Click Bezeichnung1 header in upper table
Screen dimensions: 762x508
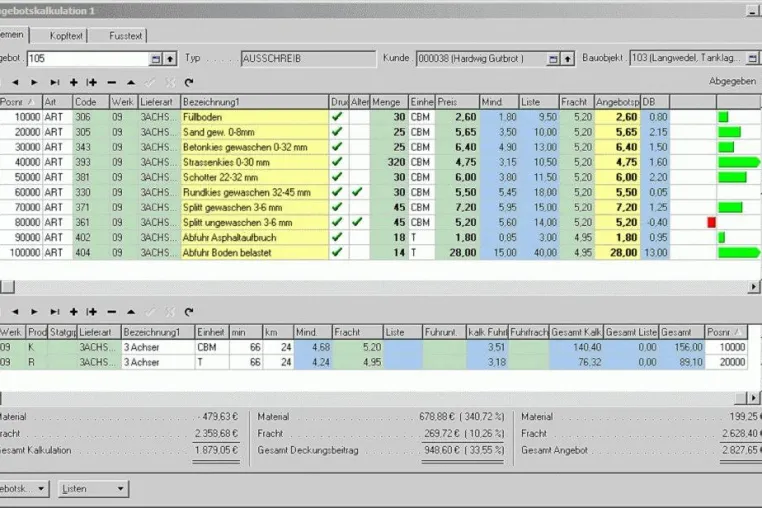tap(255, 102)
